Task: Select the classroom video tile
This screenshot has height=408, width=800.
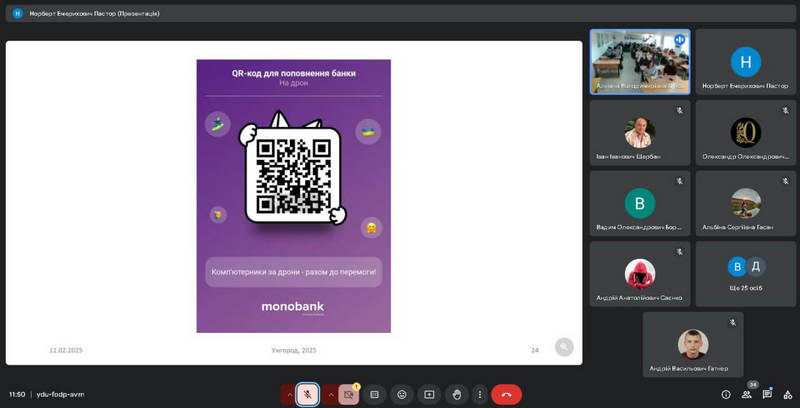Action: coord(640,62)
